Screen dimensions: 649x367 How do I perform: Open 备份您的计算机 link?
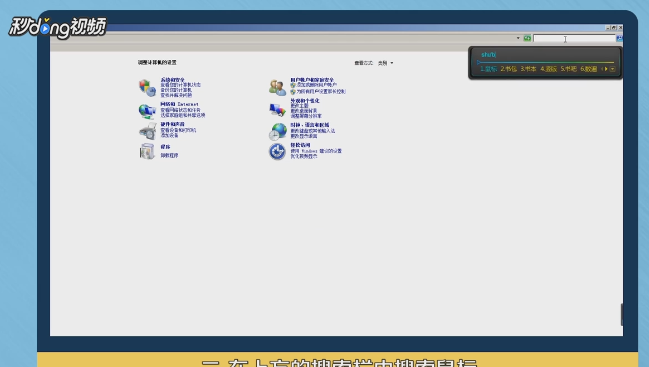[176, 90]
